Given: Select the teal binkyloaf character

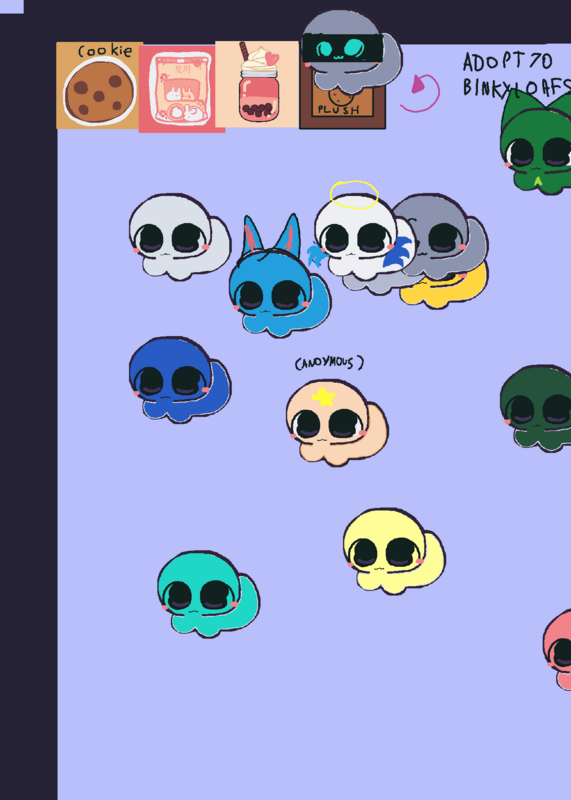Looking at the screenshot, I should tap(208, 594).
